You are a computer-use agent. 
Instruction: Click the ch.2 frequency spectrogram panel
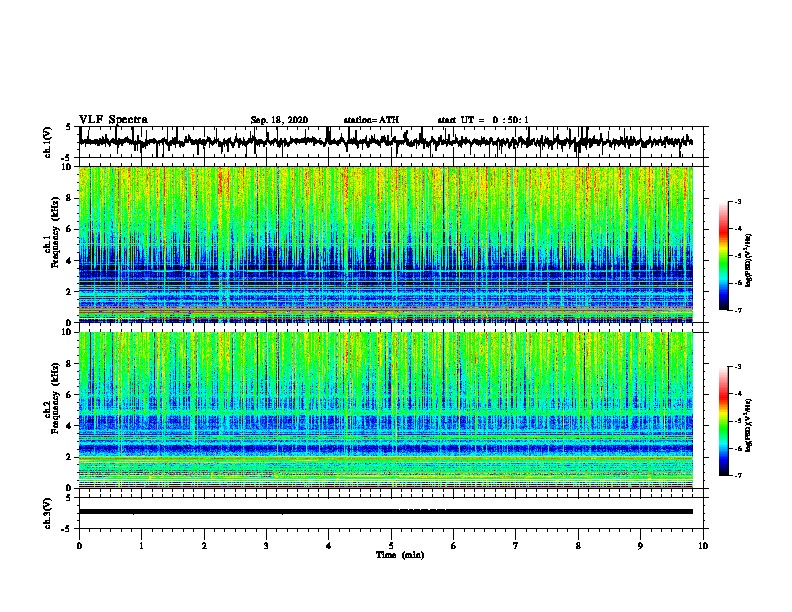pyautogui.click(x=386, y=410)
